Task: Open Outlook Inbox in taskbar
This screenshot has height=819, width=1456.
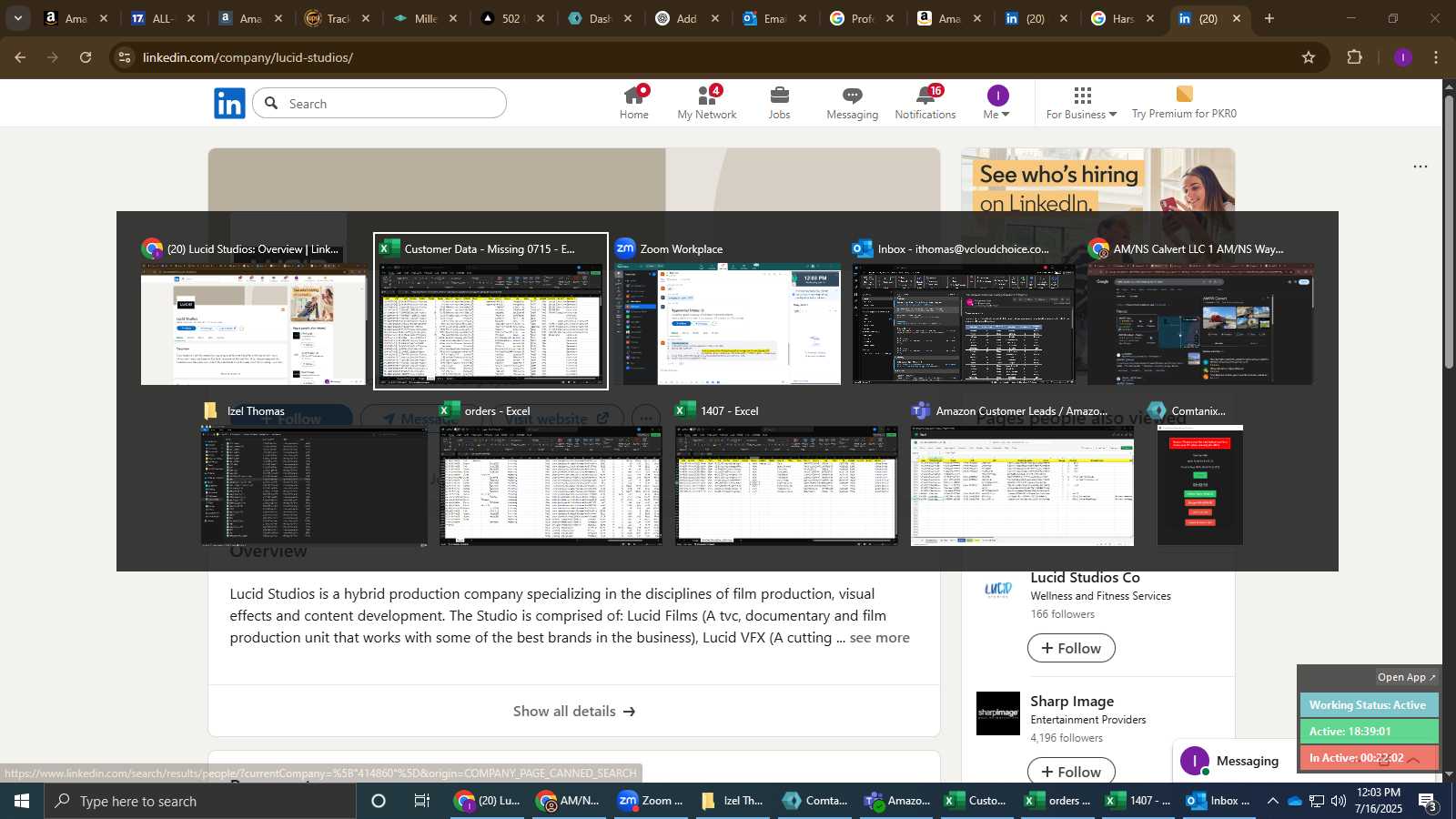Action: (1218, 801)
